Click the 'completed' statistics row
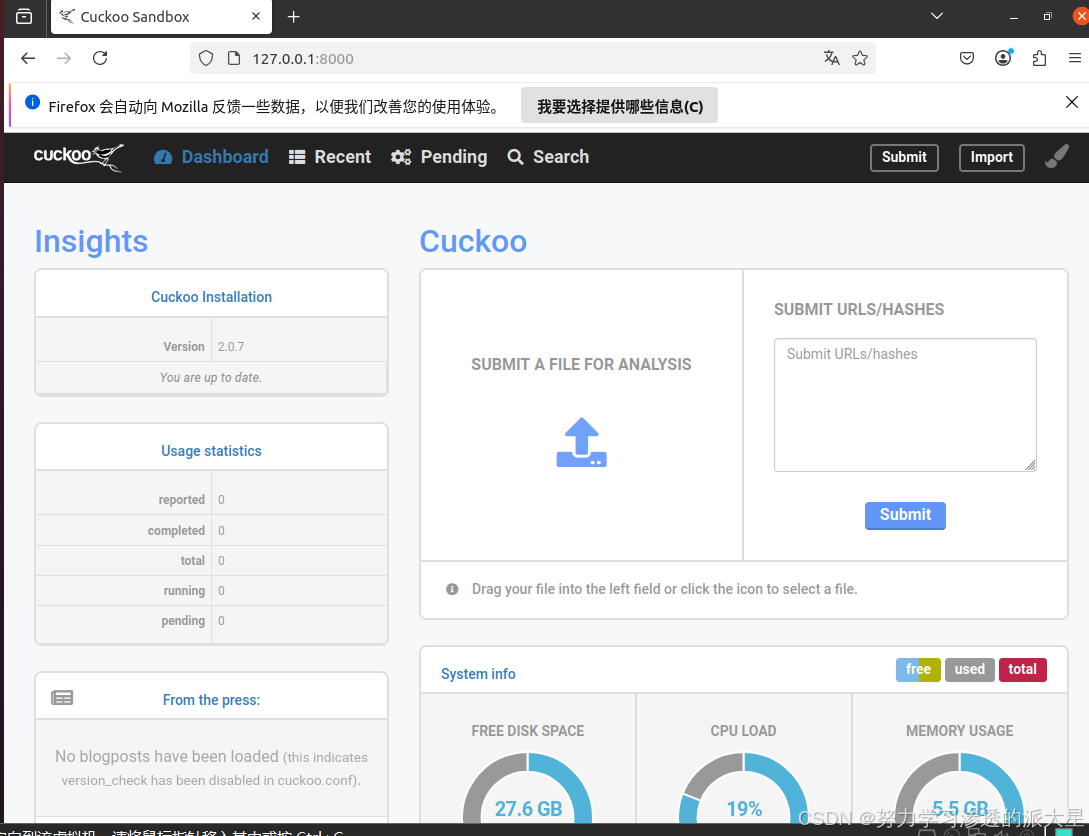 [x=211, y=530]
